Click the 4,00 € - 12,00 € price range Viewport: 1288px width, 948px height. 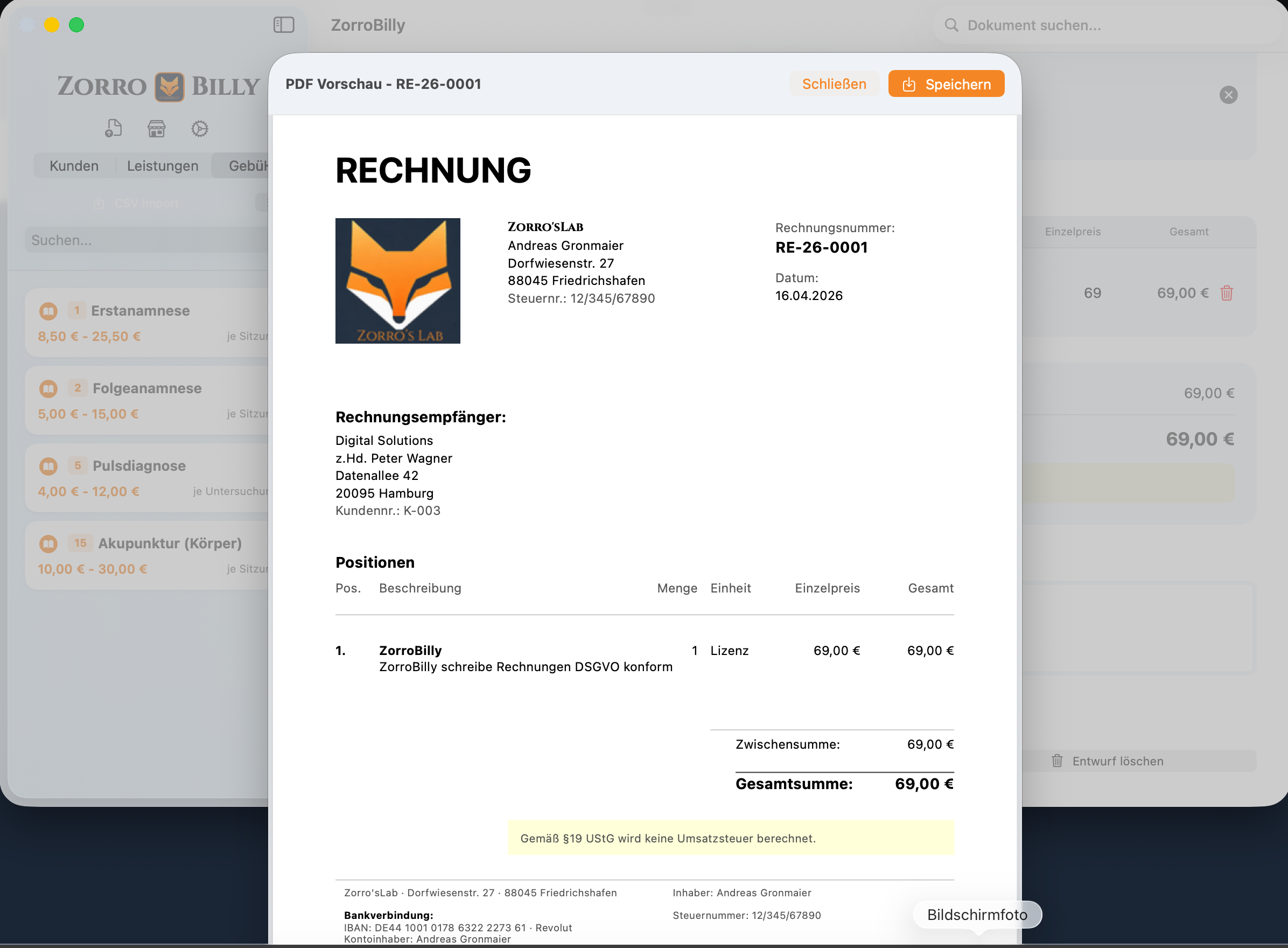pyautogui.click(x=88, y=491)
